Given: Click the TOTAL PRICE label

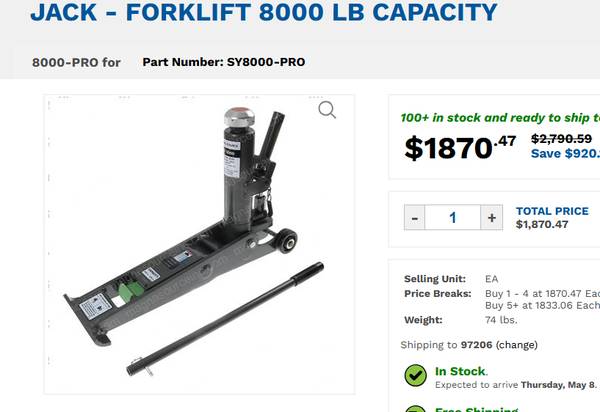Looking at the screenshot, I should [552, 211].
